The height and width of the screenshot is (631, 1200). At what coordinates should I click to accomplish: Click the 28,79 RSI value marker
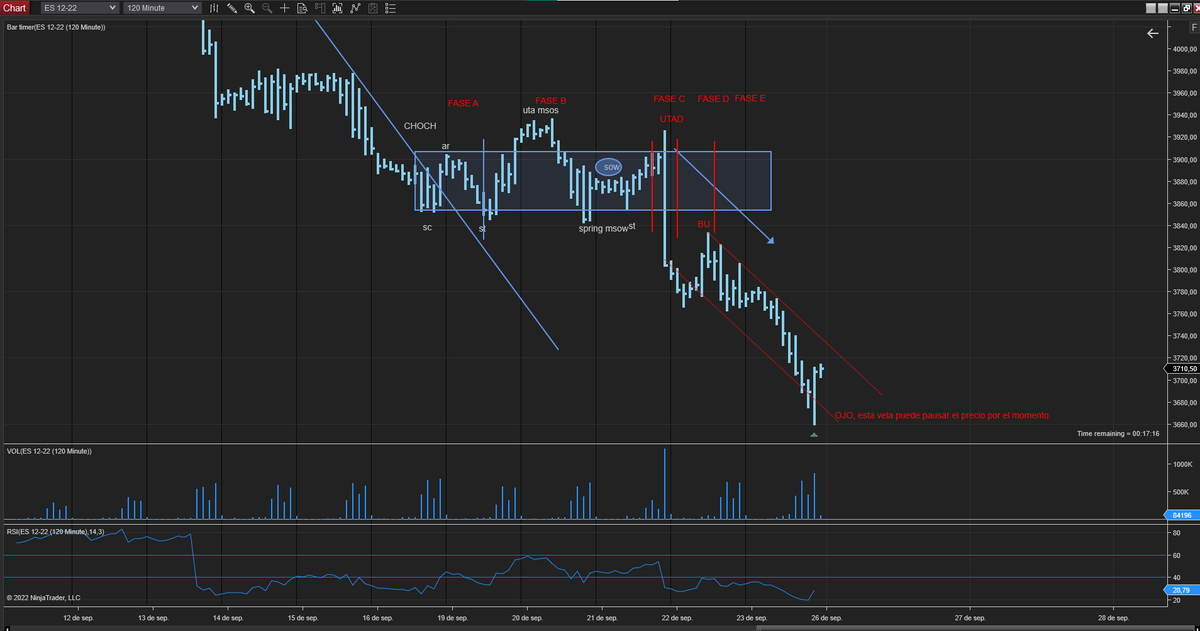(x=1181, y=591)
